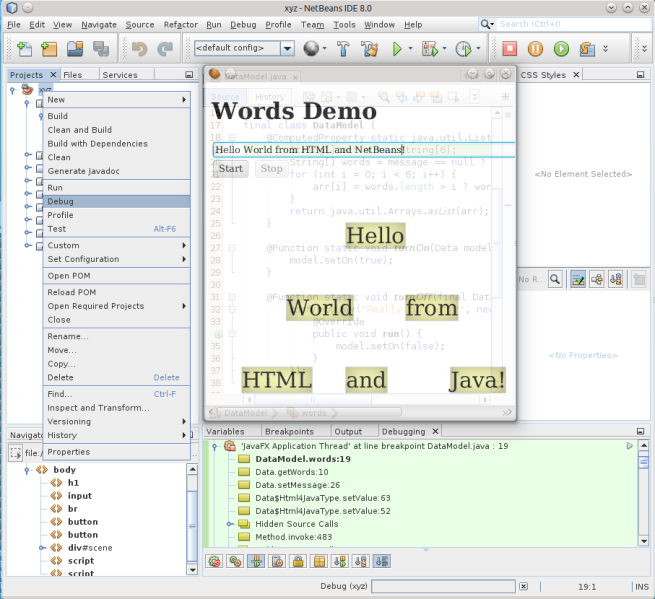Open the Tools menu

[x=344, y=25]
